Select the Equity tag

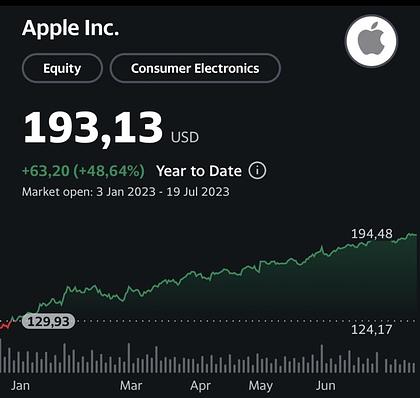click(x=62, y=68)
